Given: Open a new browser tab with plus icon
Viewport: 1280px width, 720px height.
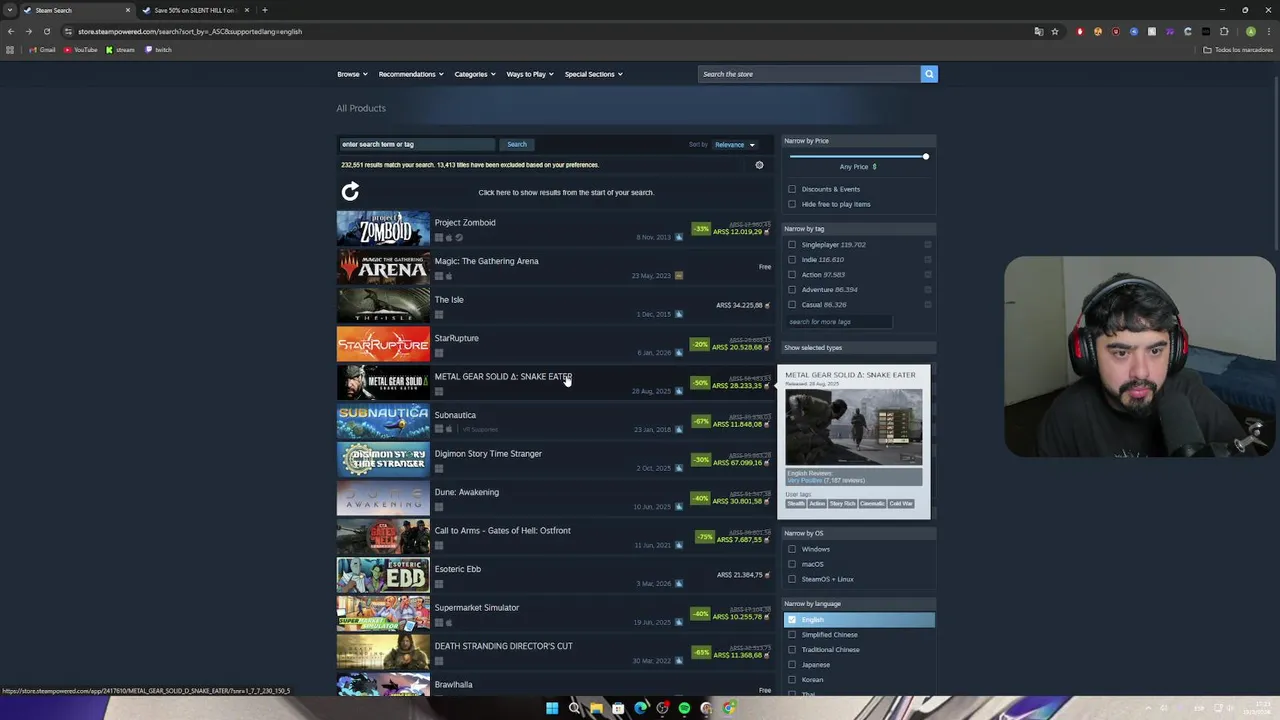Looking at the screenshot, I should coord(264,10).
